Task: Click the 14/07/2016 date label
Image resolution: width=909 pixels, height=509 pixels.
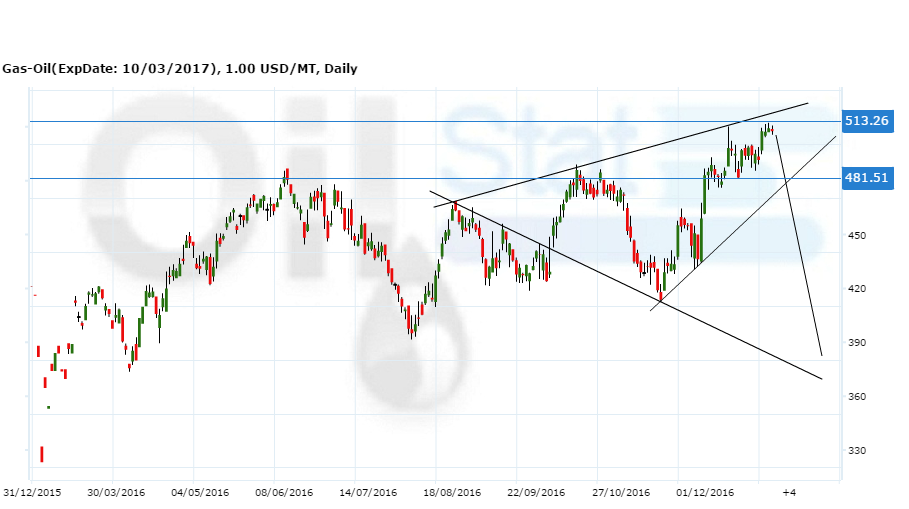Action: click(367, 493)
